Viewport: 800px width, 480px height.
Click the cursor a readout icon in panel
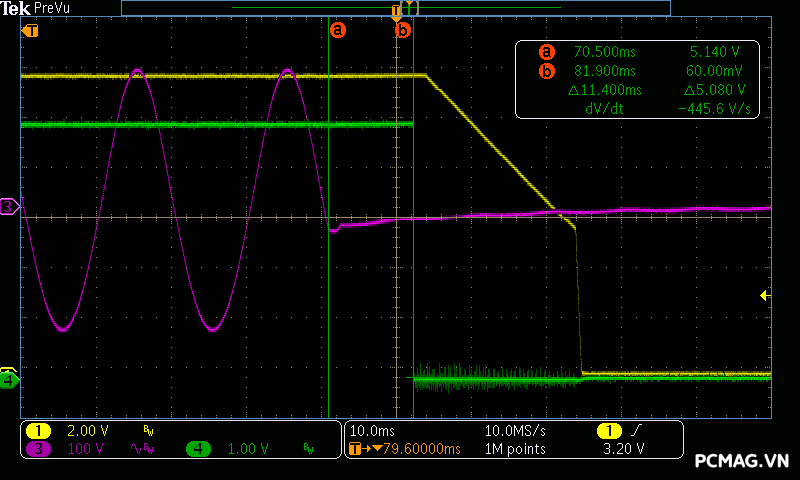pos(546,51)
